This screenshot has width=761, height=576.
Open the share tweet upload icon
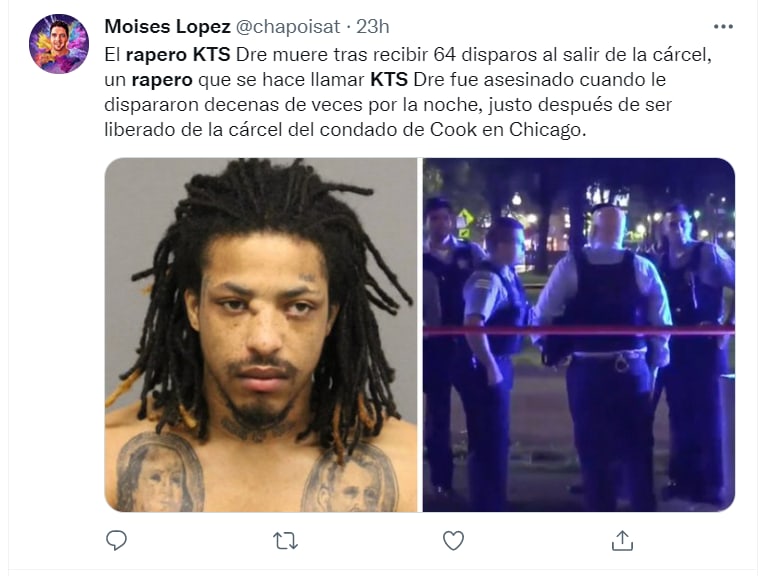tap(622, 540)
